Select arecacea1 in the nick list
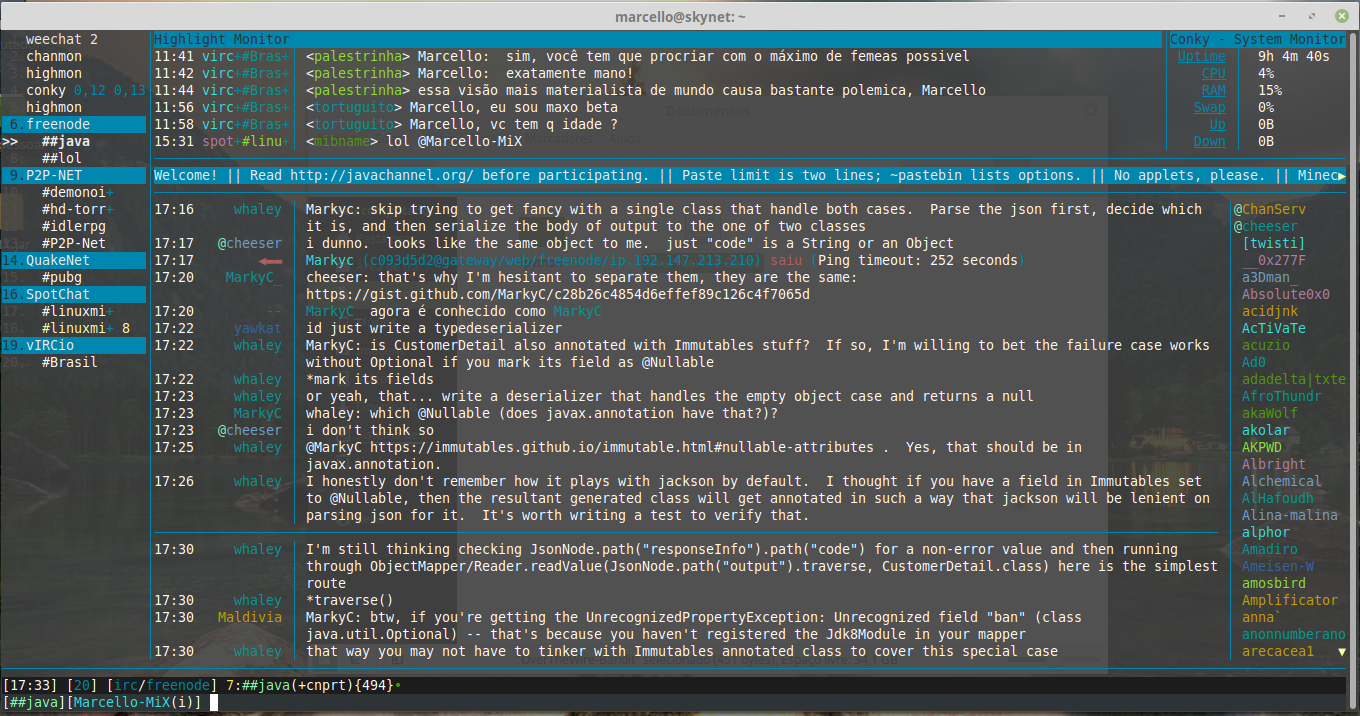This screenshot has height=716, width=1360. pos(1278,651)
